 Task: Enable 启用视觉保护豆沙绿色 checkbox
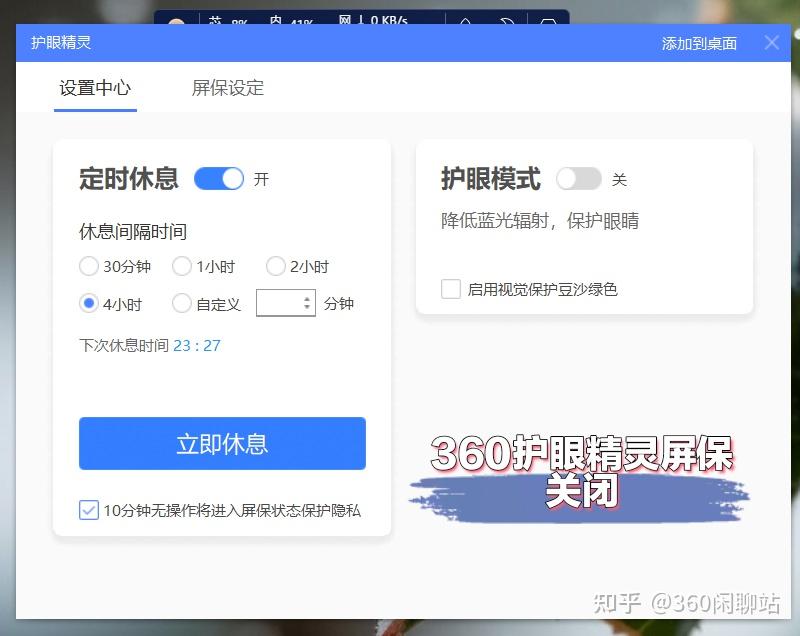(x=451, y=289)
